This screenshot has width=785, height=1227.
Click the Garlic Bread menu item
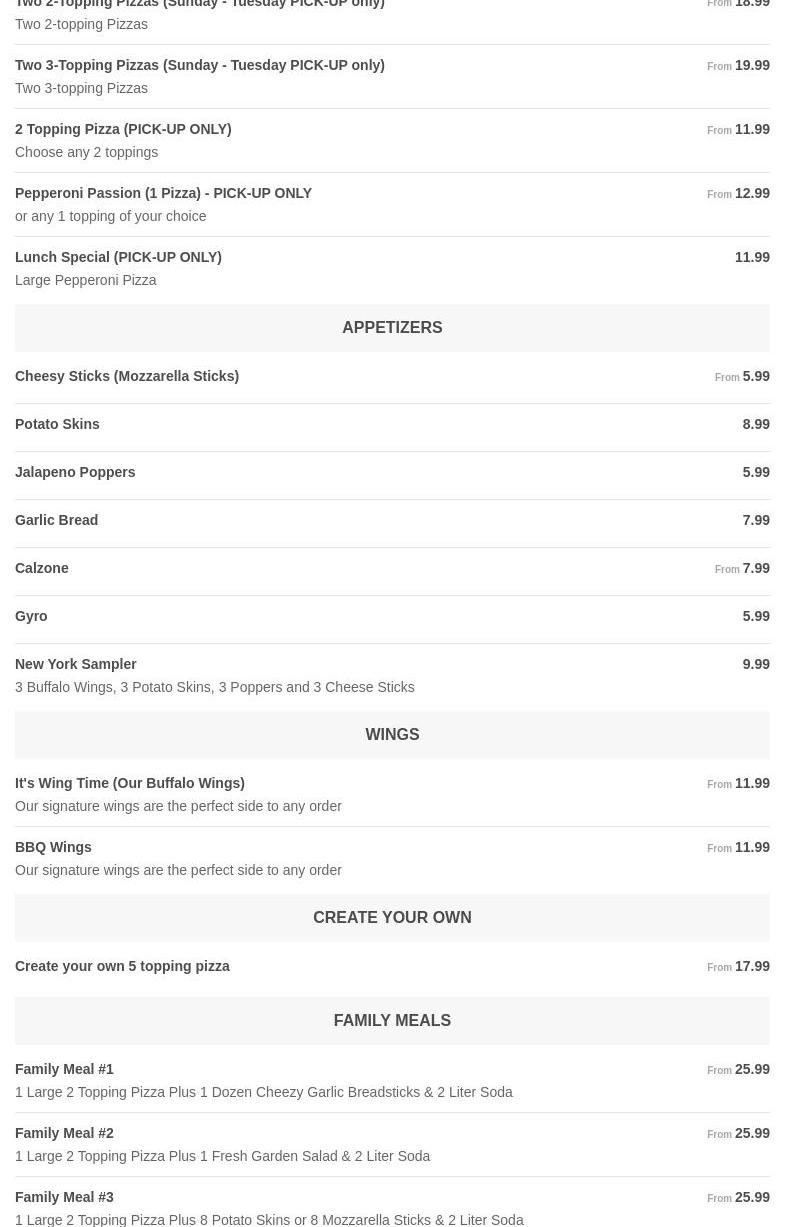coord(56,520)
